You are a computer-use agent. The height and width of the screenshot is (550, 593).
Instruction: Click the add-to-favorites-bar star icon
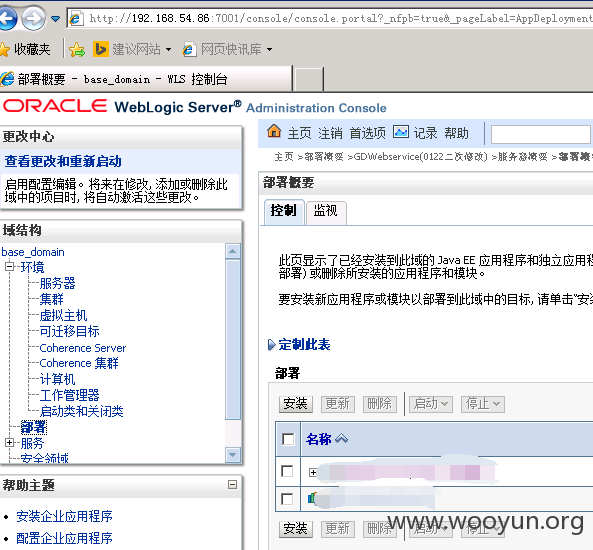[77, 49]
